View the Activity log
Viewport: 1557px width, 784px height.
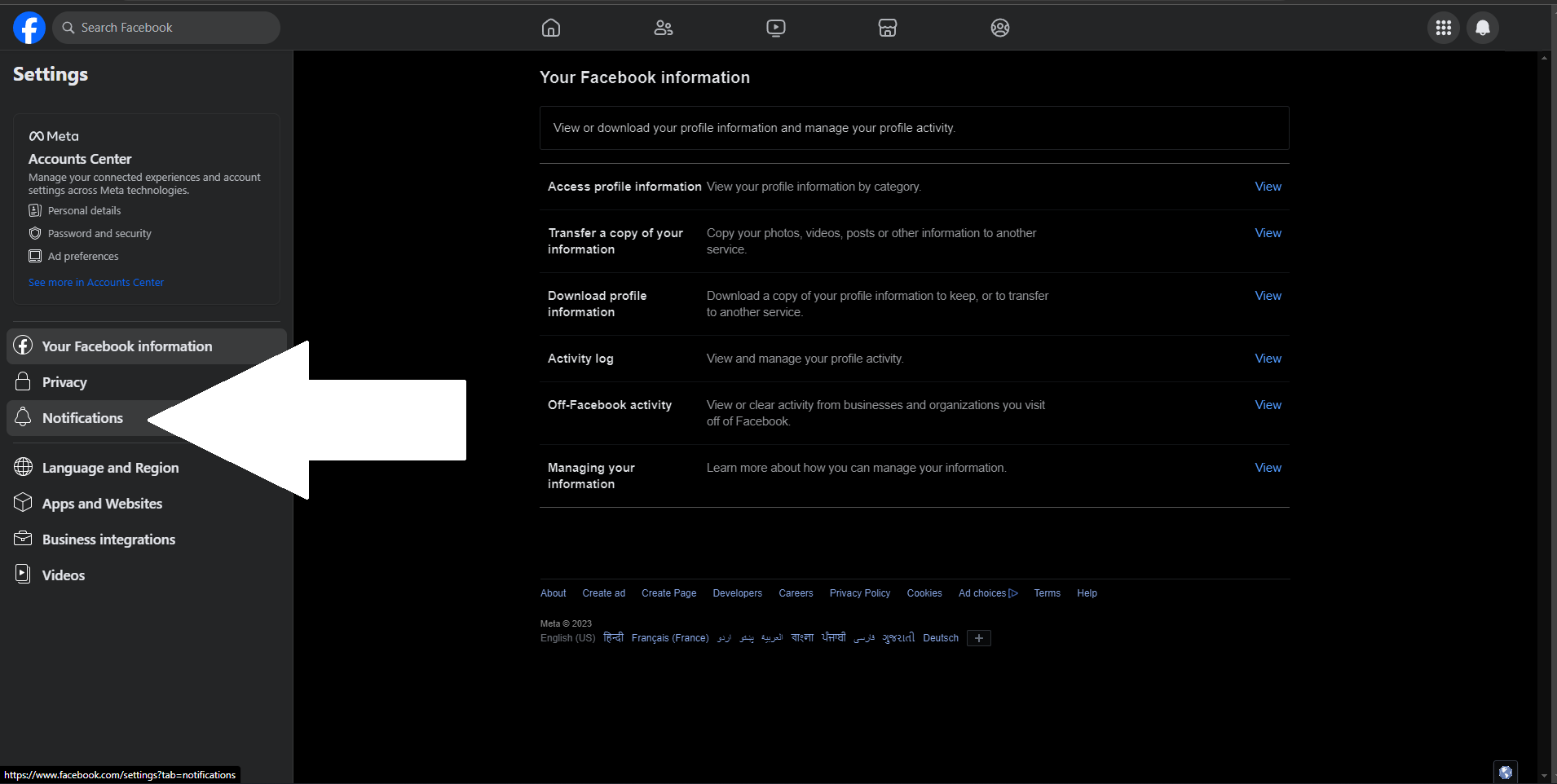click(1267, 358)
